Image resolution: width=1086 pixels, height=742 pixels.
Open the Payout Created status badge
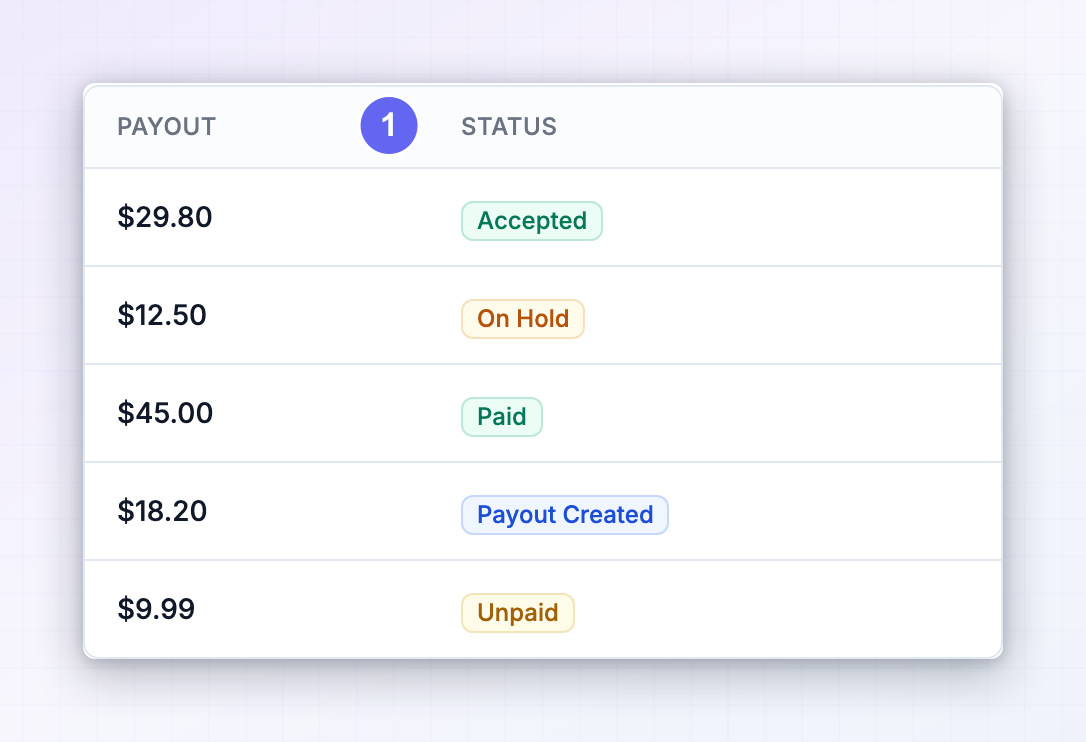point(565,515)
